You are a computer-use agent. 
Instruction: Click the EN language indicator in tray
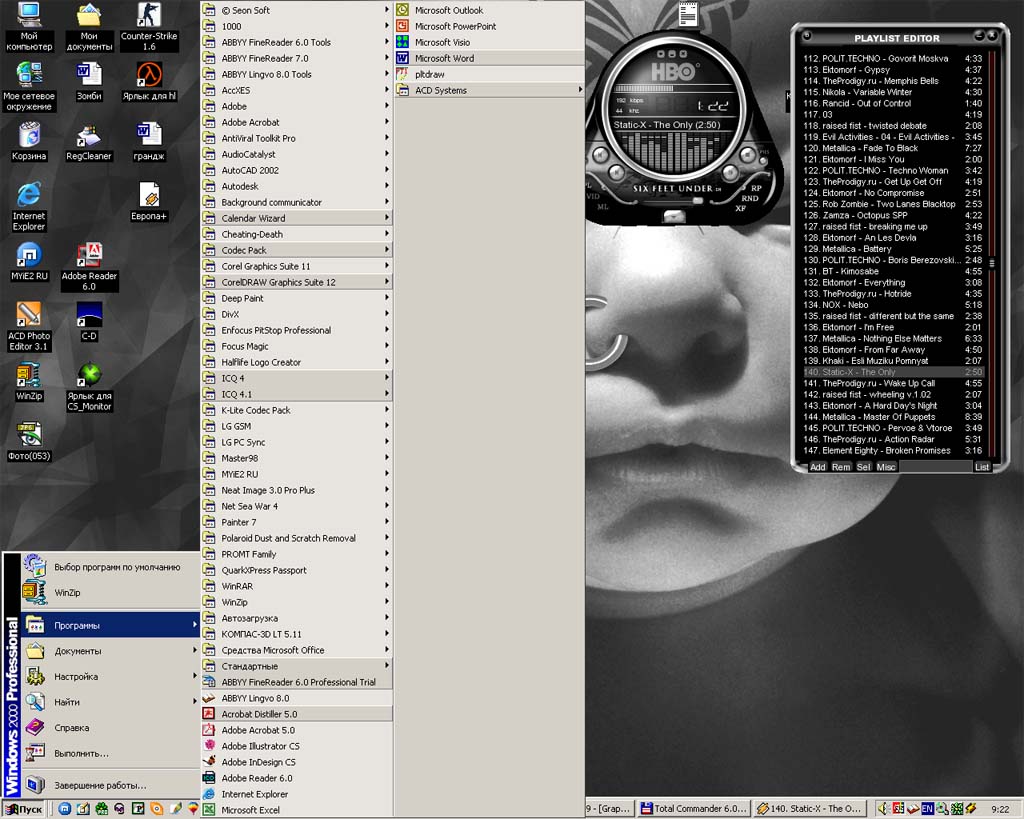(927, 809)
